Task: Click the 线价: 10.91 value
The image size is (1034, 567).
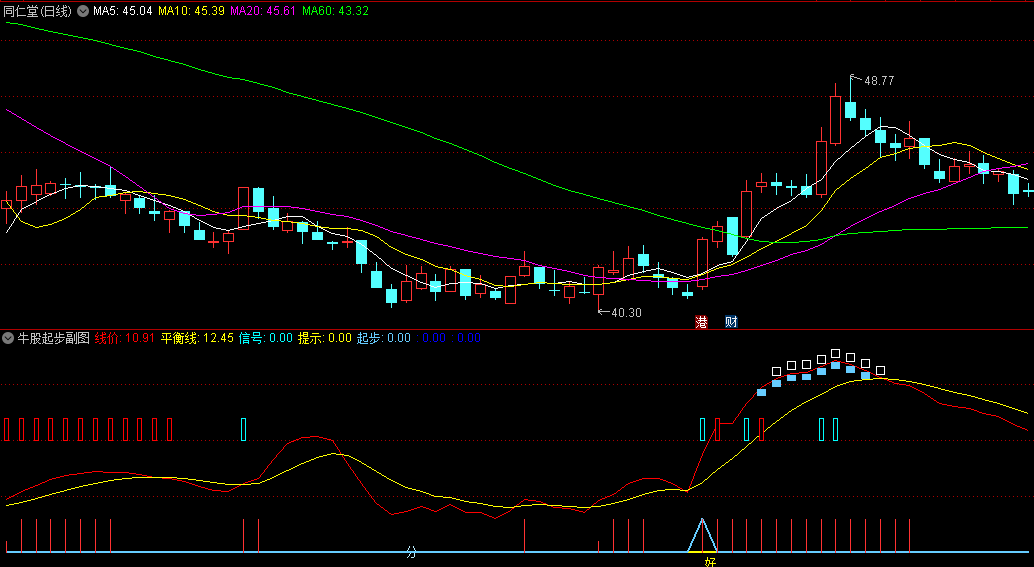Action: [125, 338]
